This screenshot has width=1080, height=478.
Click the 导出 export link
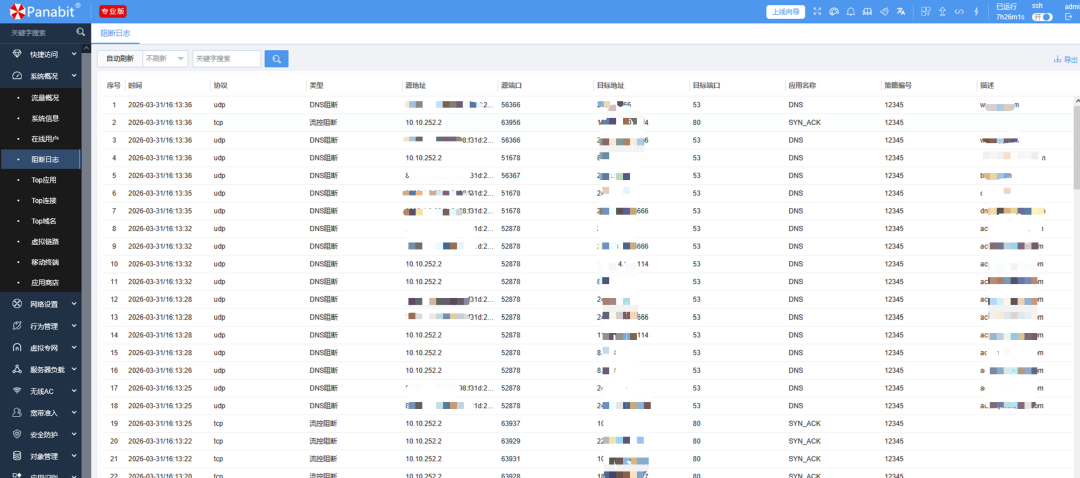[1066, 59]
